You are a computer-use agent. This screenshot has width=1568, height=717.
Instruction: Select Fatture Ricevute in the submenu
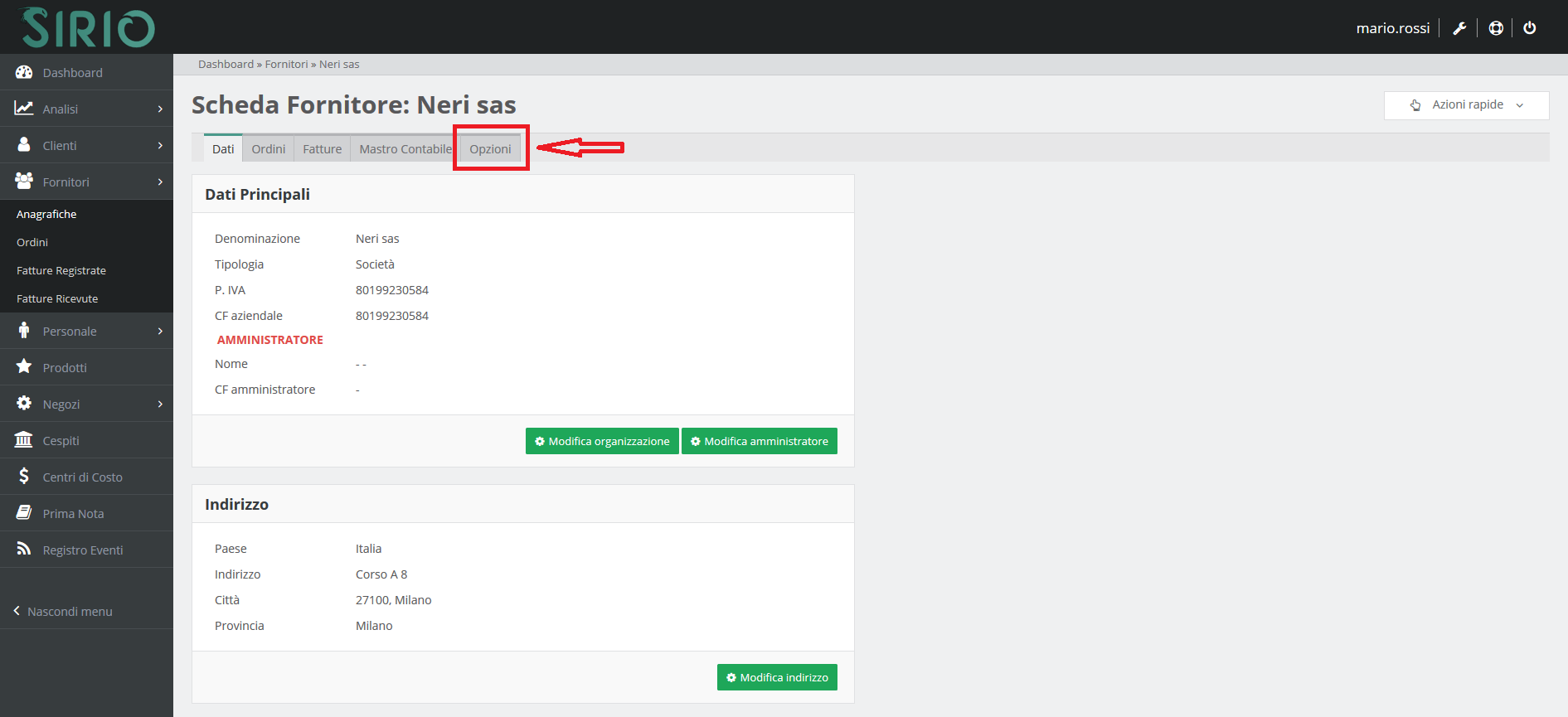pyautogui.click(x=57, y=299)
